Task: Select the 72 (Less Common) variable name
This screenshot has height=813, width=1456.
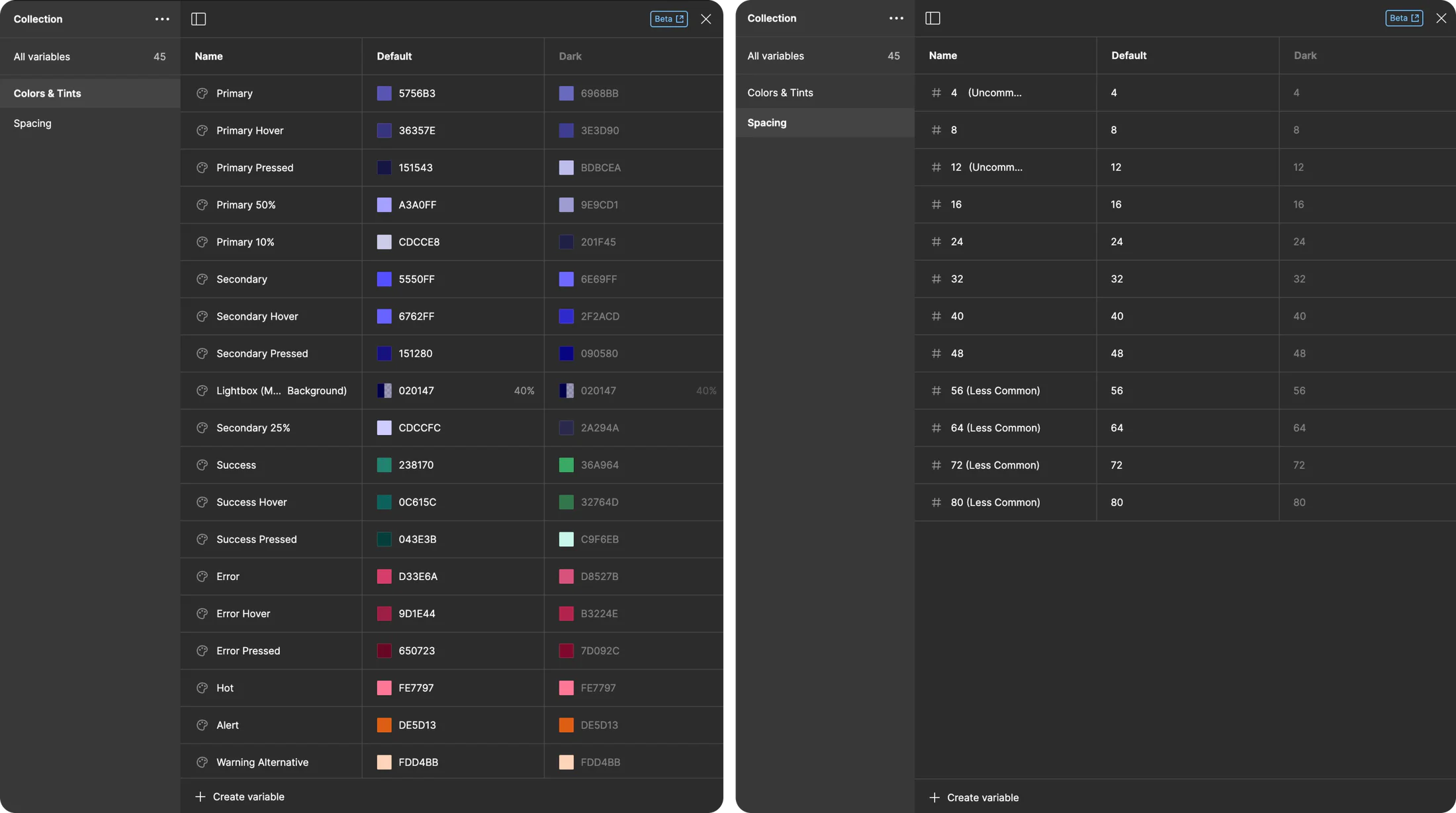Action: click(995, 465)
